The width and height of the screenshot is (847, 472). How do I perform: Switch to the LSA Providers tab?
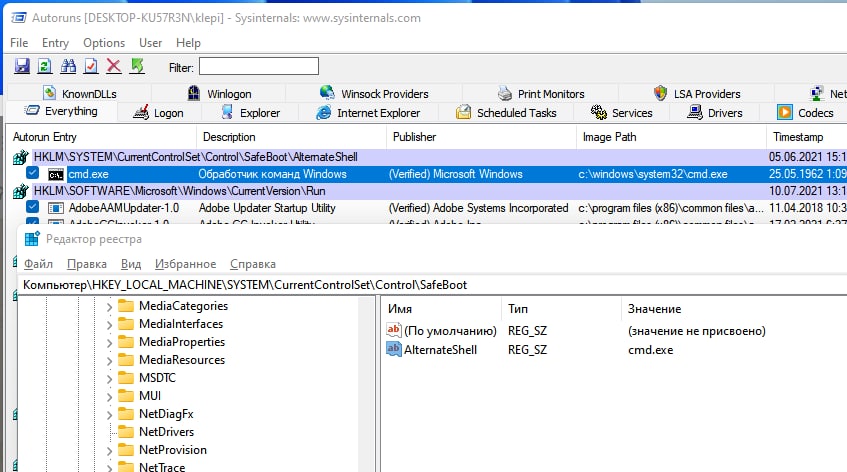696,93
